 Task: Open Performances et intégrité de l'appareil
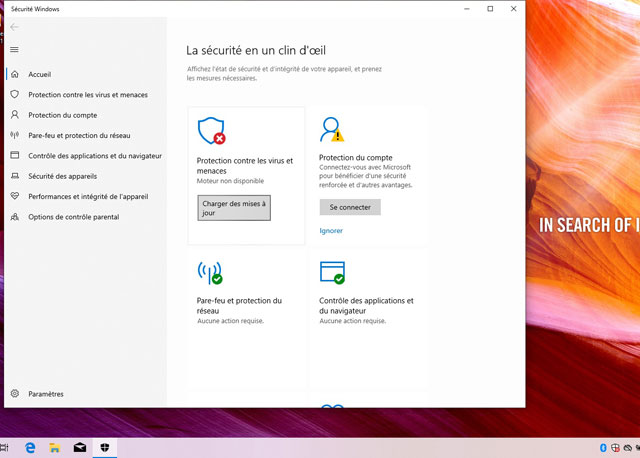[x=88, y=197]
